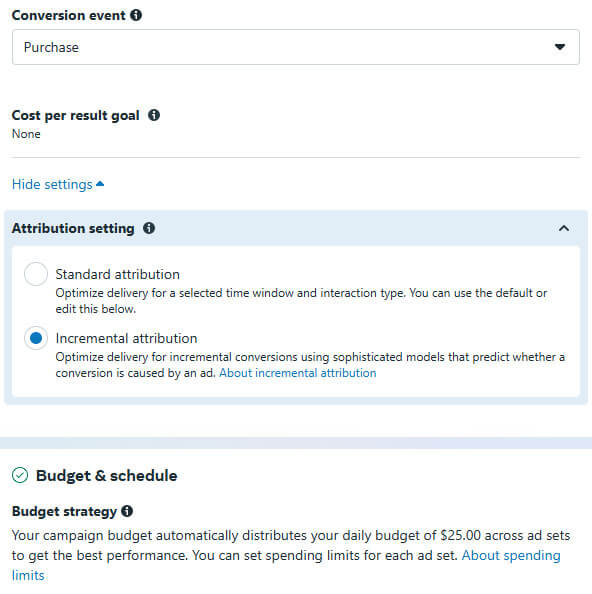Select the Incremental attribution radio button
592x594 pixels.
[x=36, y=338]
